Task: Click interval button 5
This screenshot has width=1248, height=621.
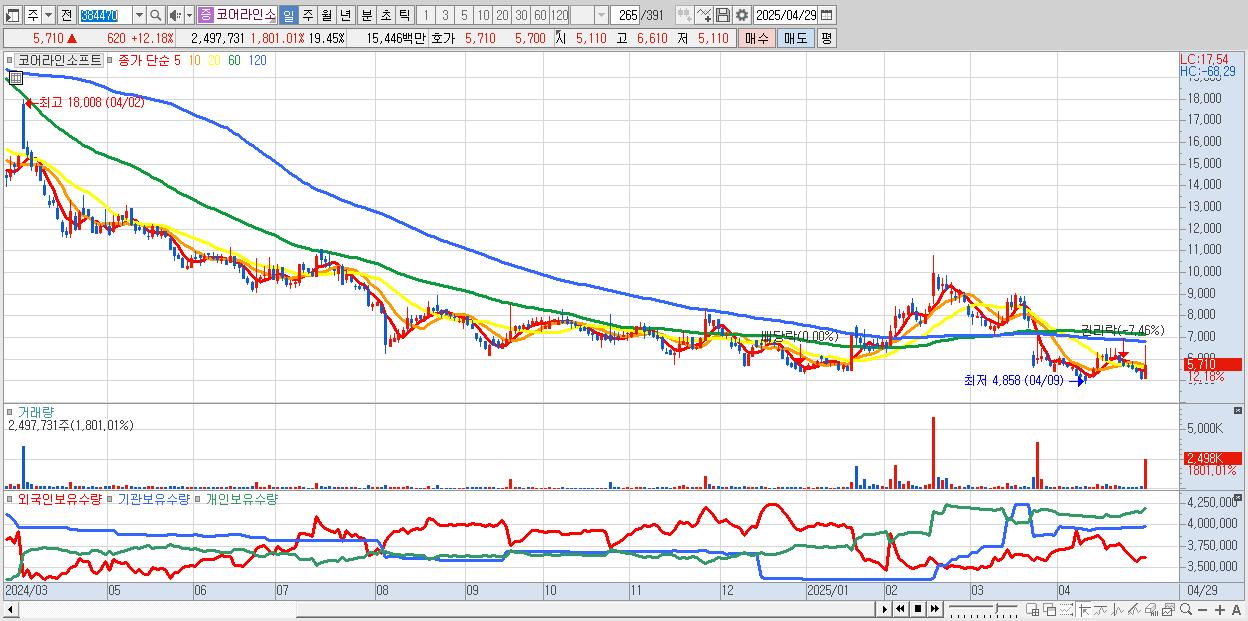Action: pyautogui.click(x=464, y=16)
